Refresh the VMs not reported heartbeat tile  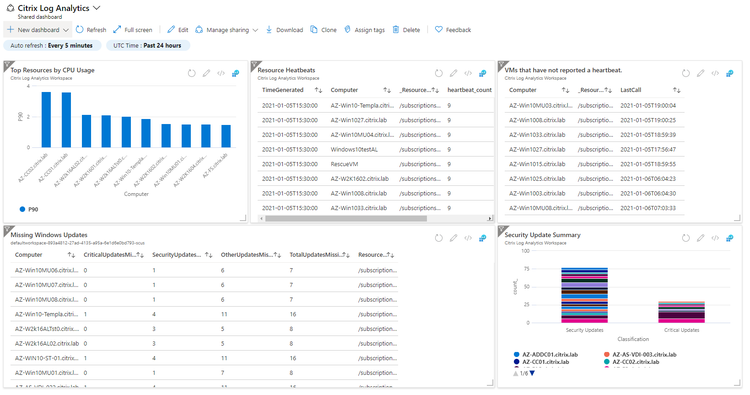[x=686, y=73]
